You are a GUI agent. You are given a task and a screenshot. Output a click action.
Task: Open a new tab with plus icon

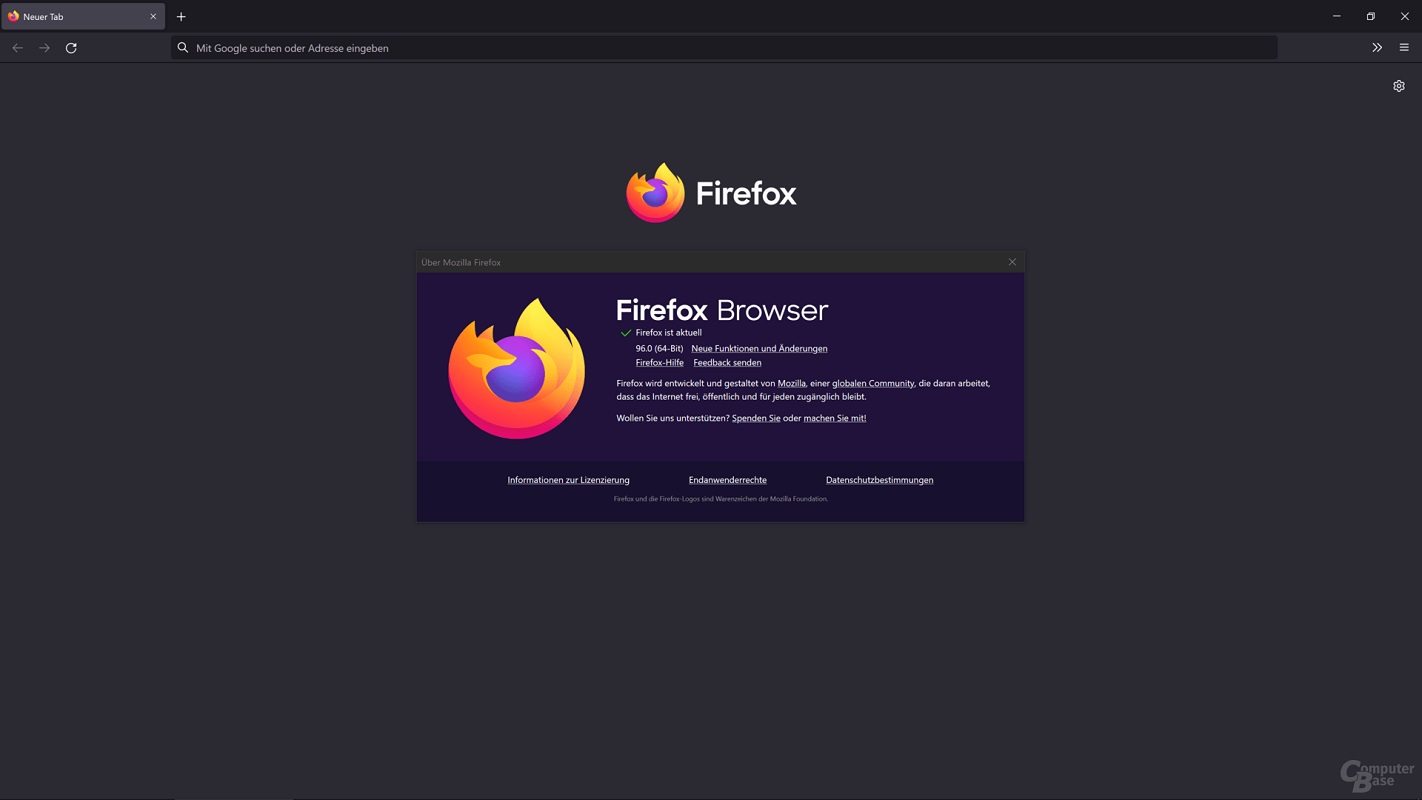coord(181,17)
